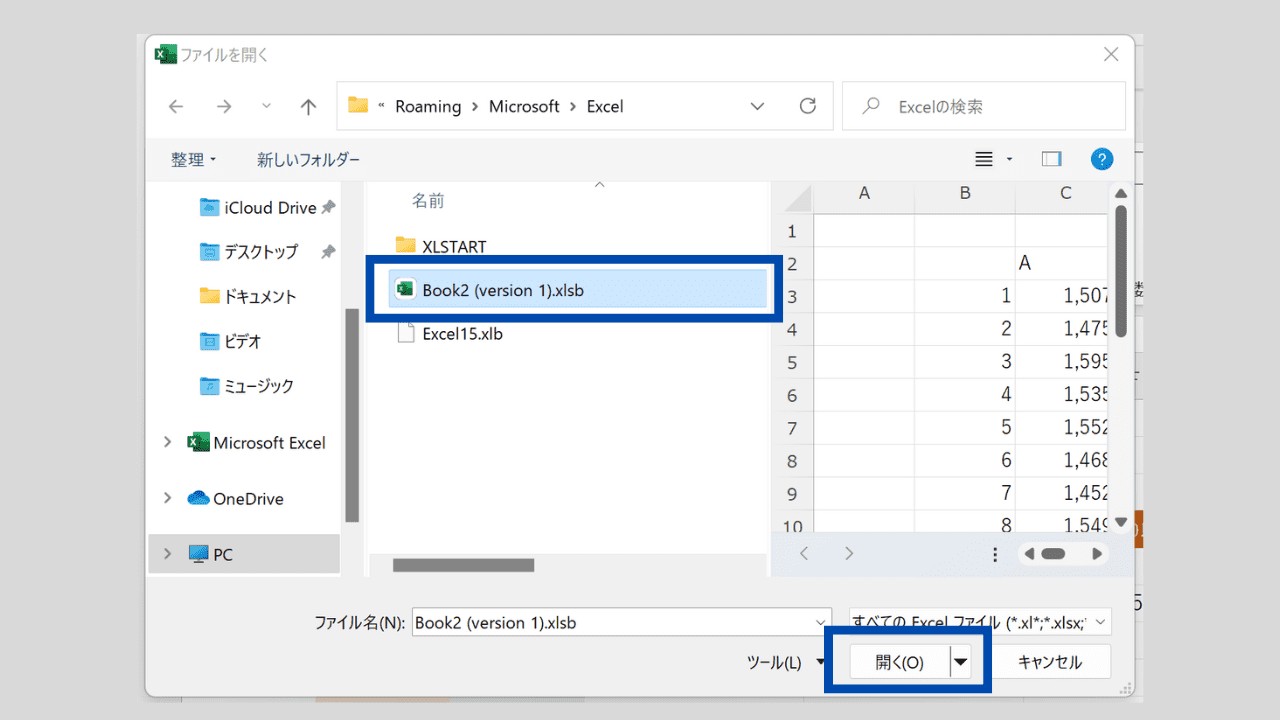The width and height of the screenshot is (1280, 720).
Task: Click the preview pane vertical scrollbar thumb
Action: [x=1121, y=270]
